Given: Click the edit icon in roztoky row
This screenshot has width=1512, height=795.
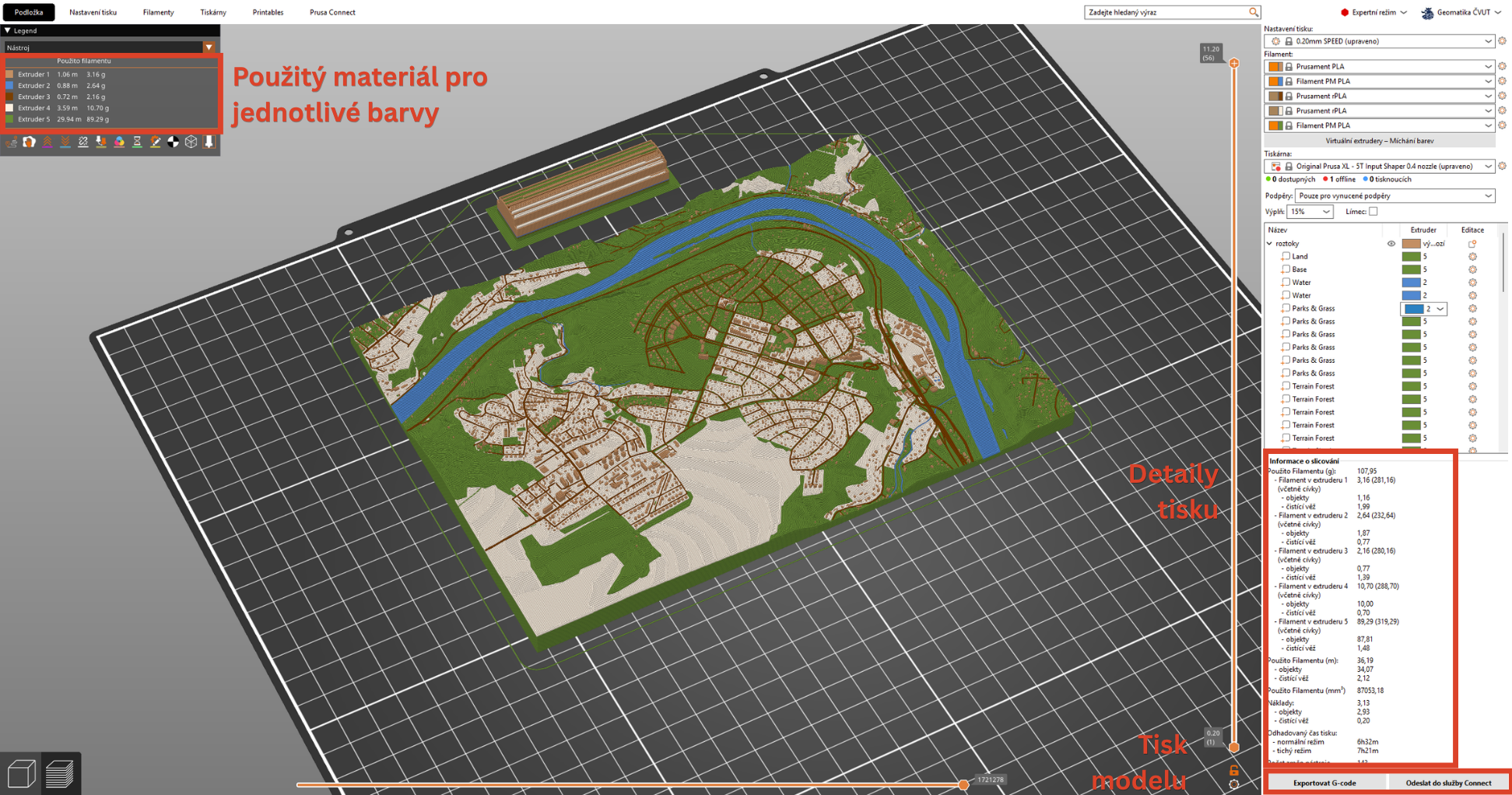Looking at the screenshot, I should click(1472, 244).
